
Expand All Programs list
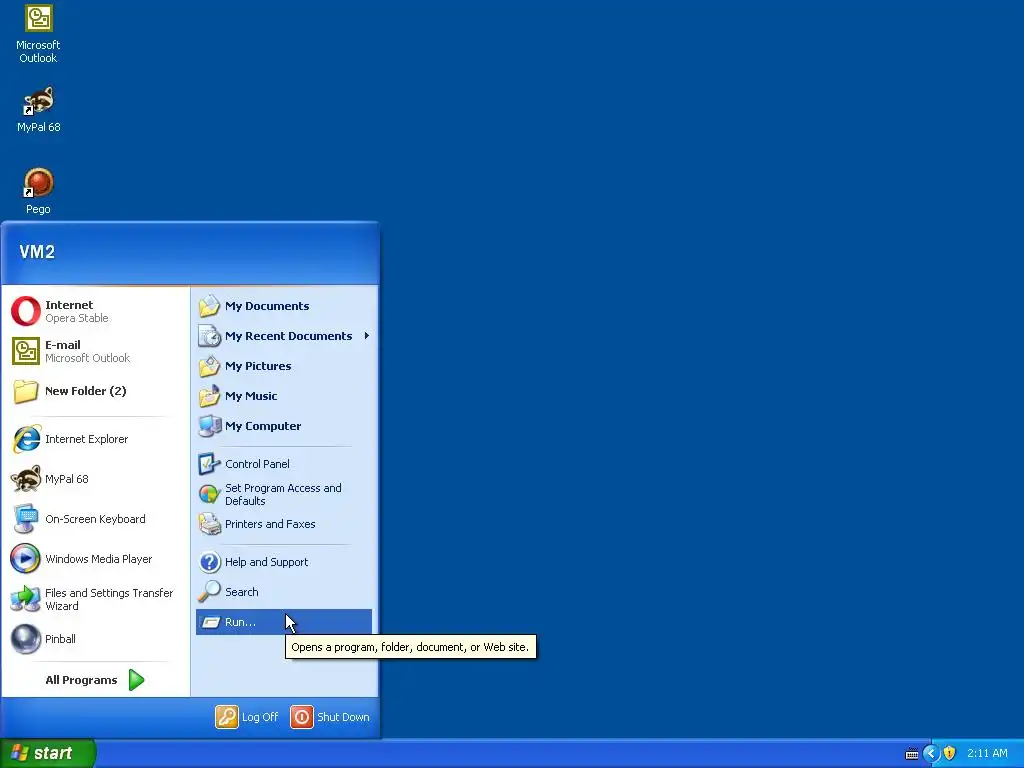pyautogui.click(x=95, y=680)
